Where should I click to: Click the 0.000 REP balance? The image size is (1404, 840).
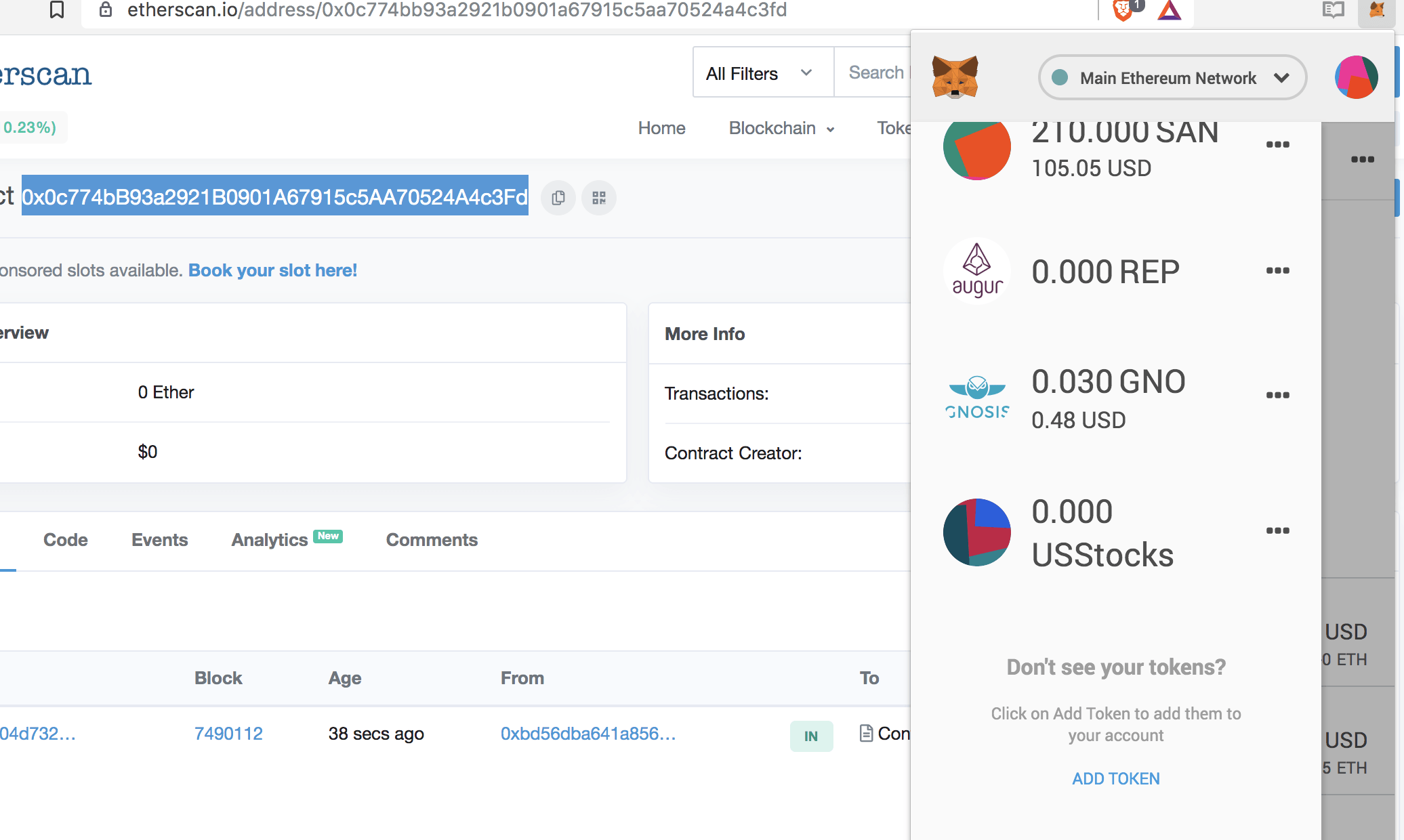[1105, 272]
